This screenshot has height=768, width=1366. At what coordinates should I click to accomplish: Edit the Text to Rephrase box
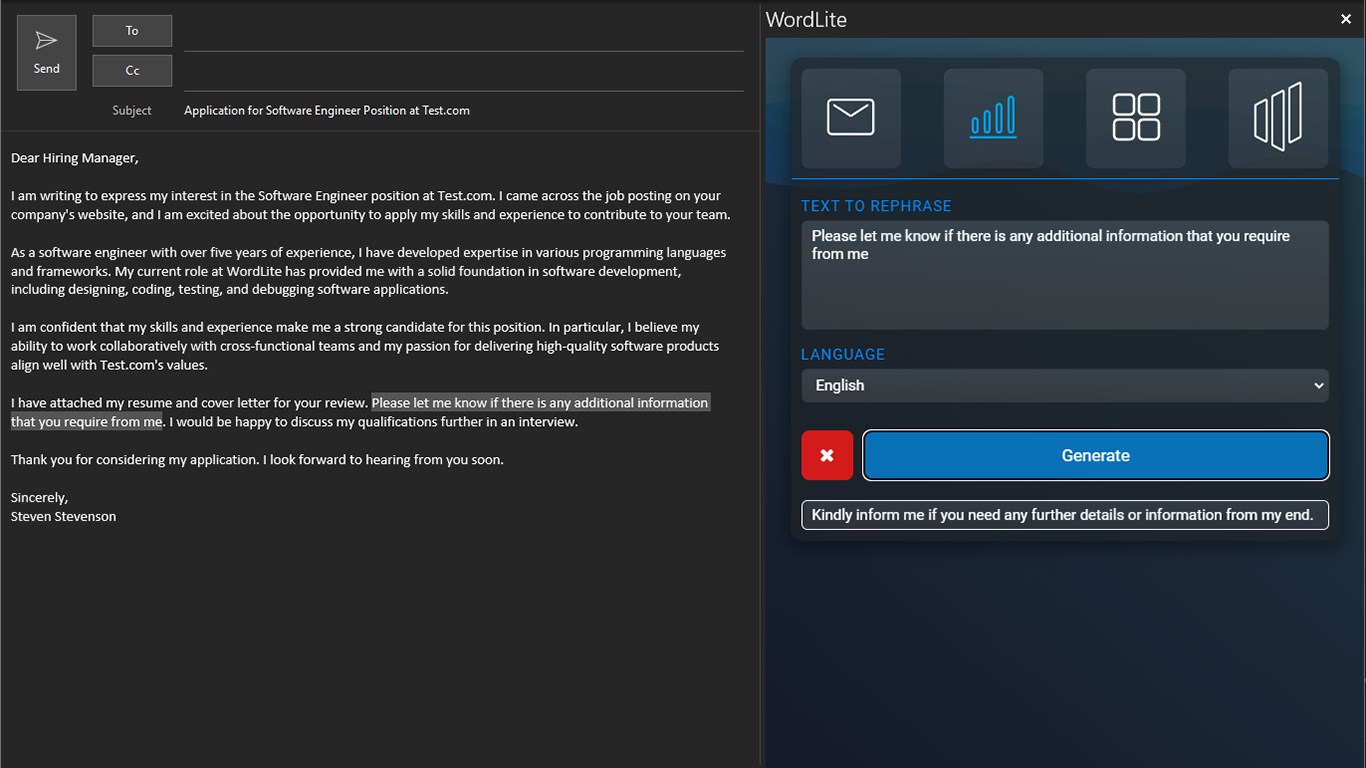tap(1065, 275)
